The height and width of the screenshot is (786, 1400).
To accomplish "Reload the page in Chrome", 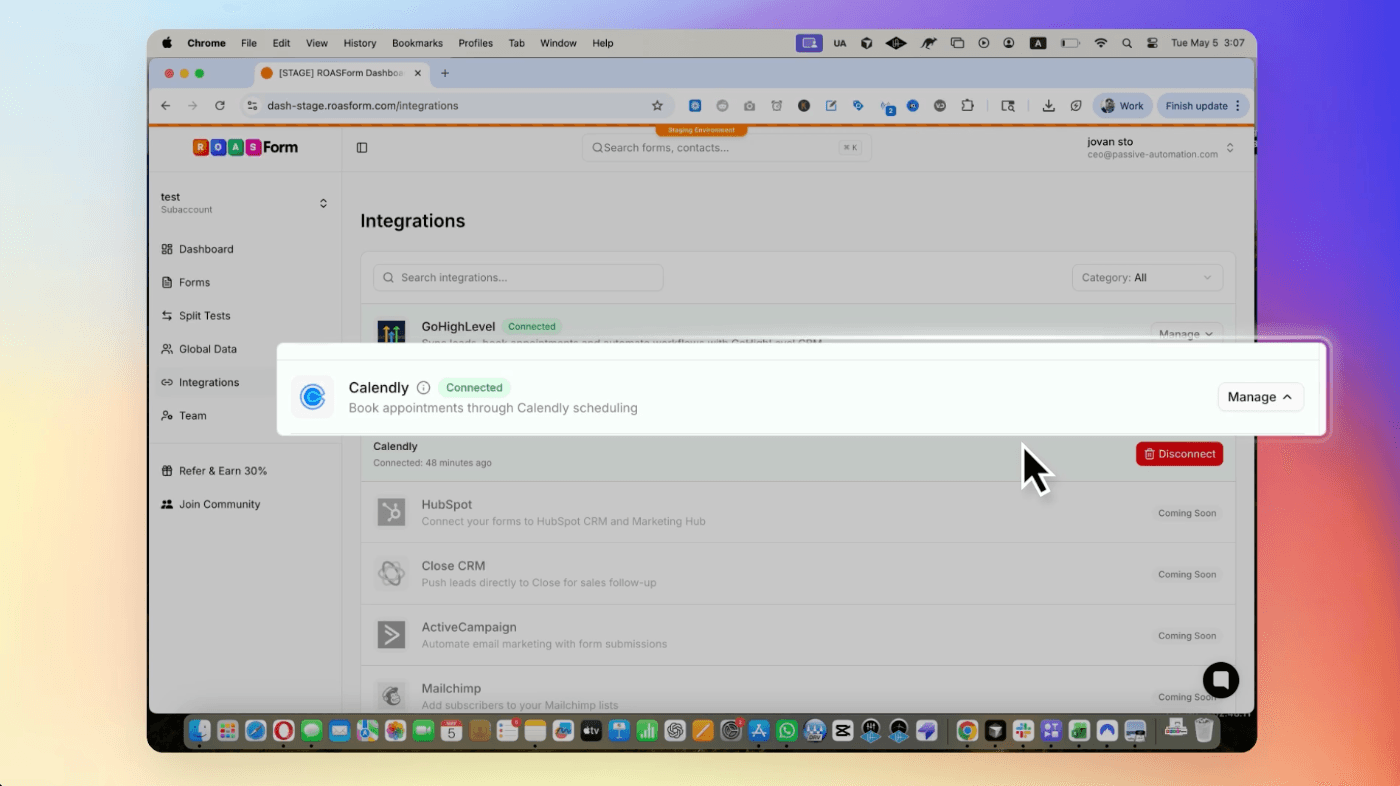I will tap(220, 105).
